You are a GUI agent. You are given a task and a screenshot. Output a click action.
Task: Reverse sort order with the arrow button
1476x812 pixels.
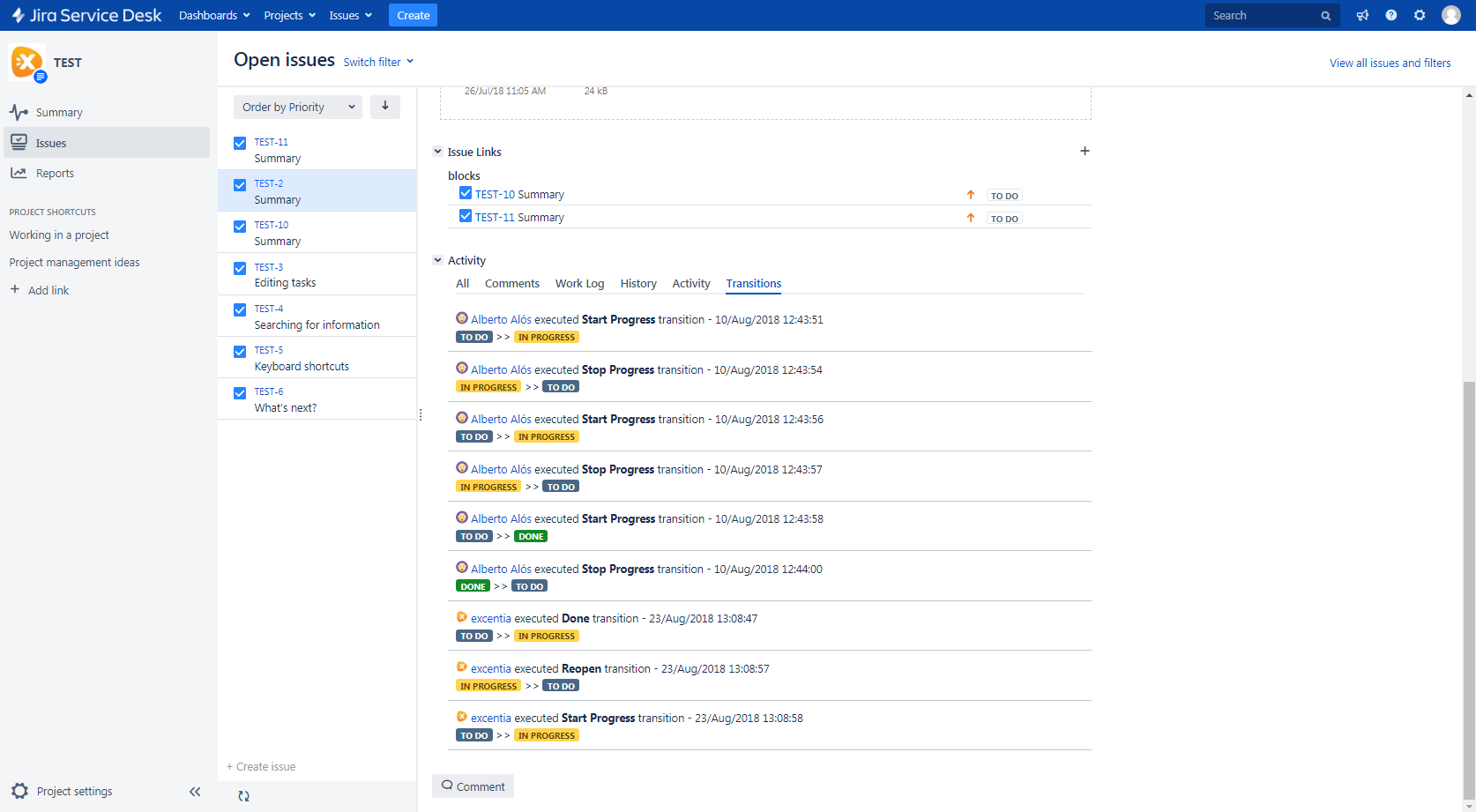click(x=385, y=106)
